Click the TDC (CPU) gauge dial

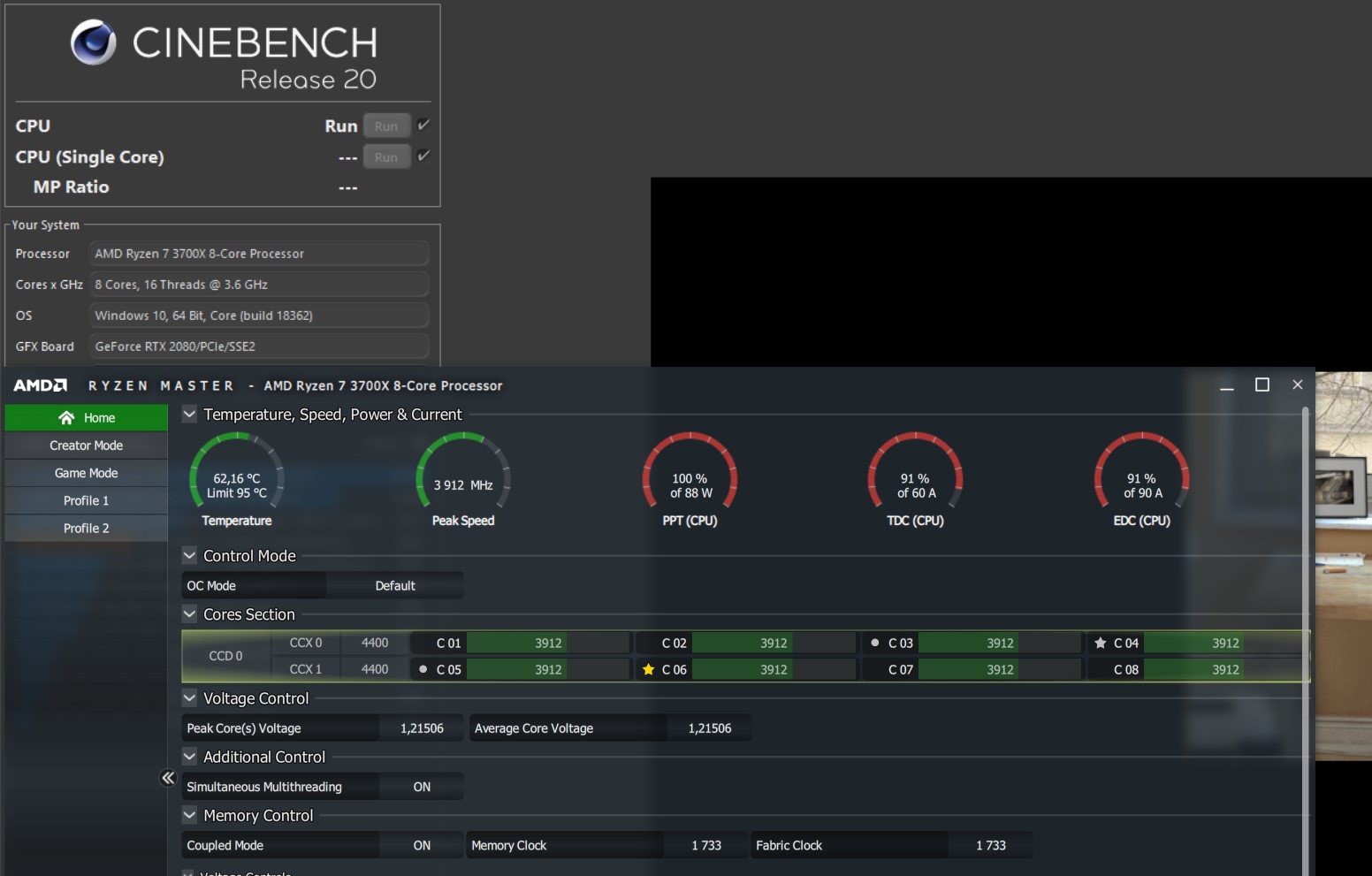click(x=916, y=470)
